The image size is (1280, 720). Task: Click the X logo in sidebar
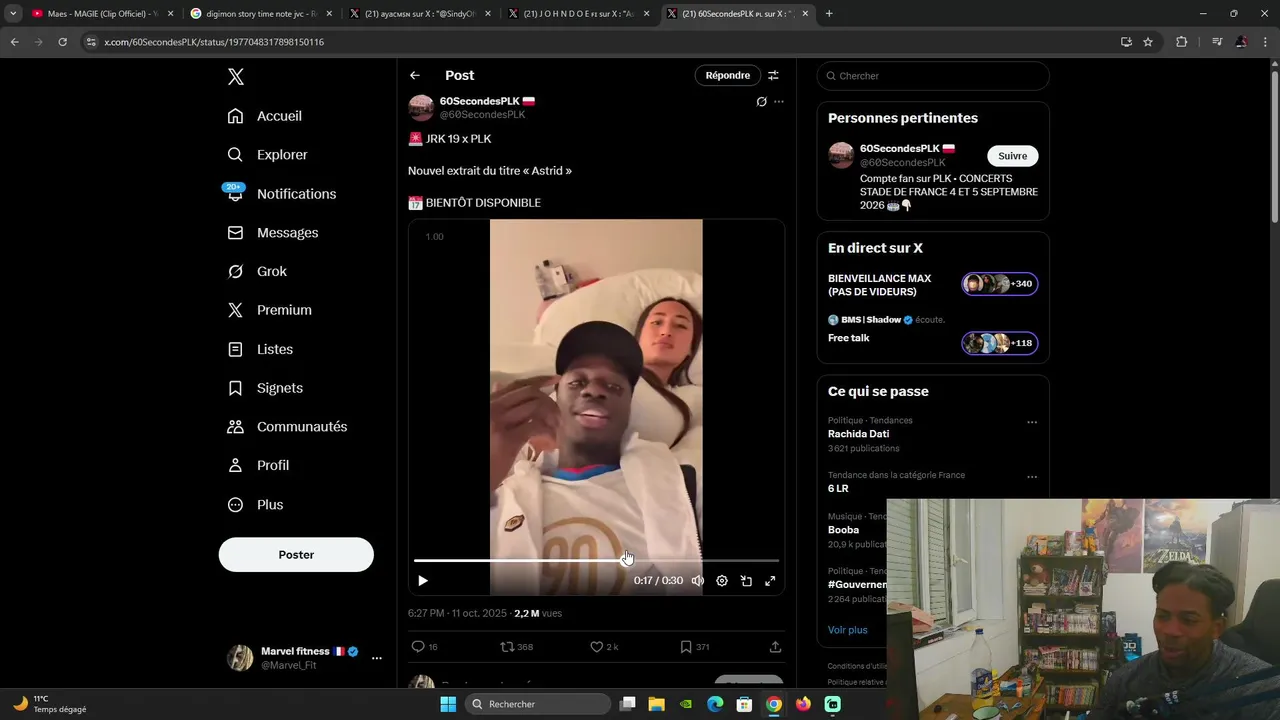(235, 77)
